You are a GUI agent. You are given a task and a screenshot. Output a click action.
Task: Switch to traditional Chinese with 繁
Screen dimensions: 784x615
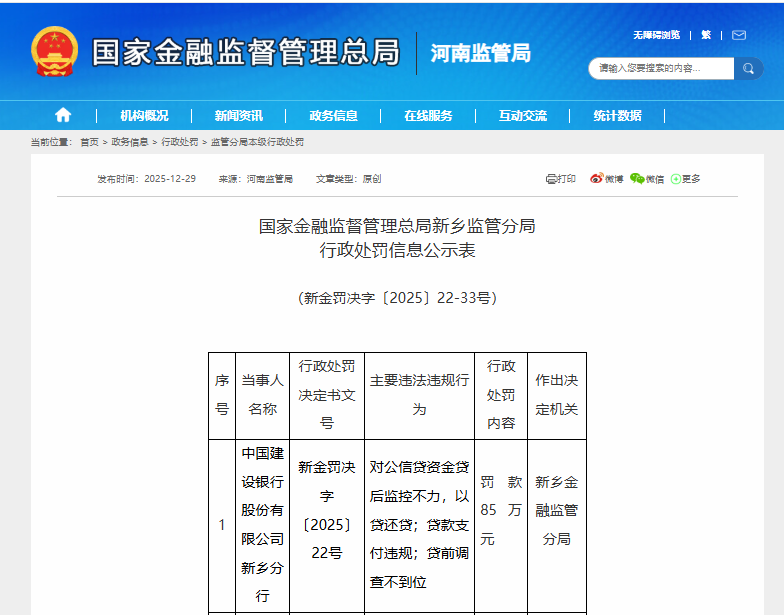click(x=706, y=35)
